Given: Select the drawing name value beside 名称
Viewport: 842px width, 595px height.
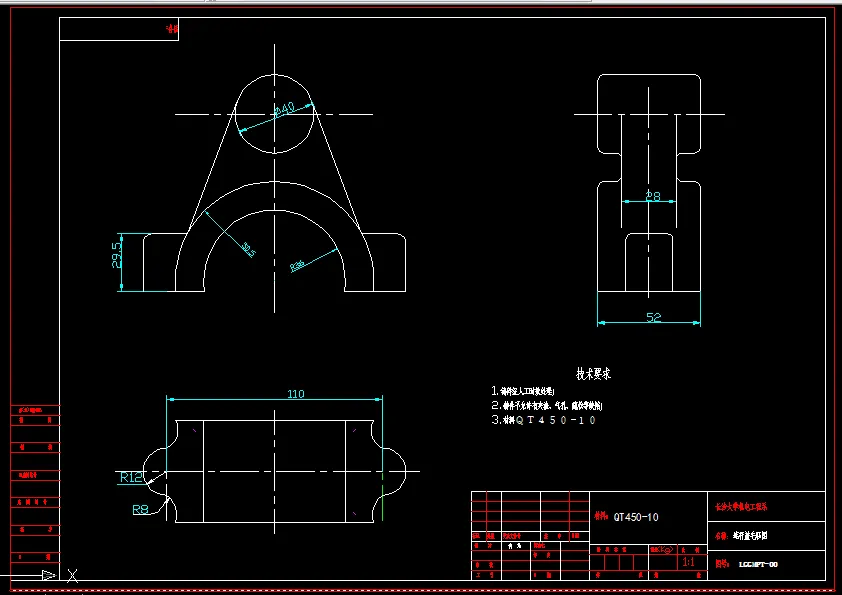Looking at the screenshot, I should click(x=750, y=536).
